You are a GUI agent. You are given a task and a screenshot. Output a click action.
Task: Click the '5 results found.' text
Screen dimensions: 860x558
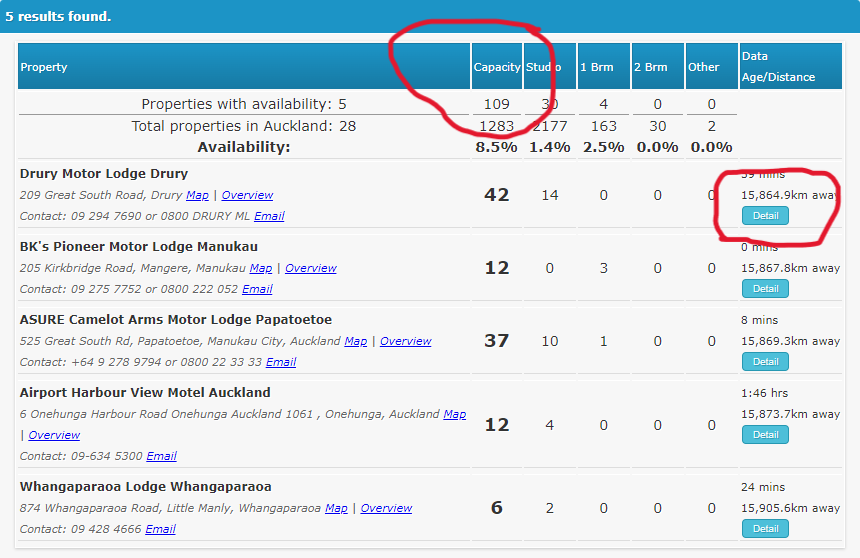click(x=58, y=16)
